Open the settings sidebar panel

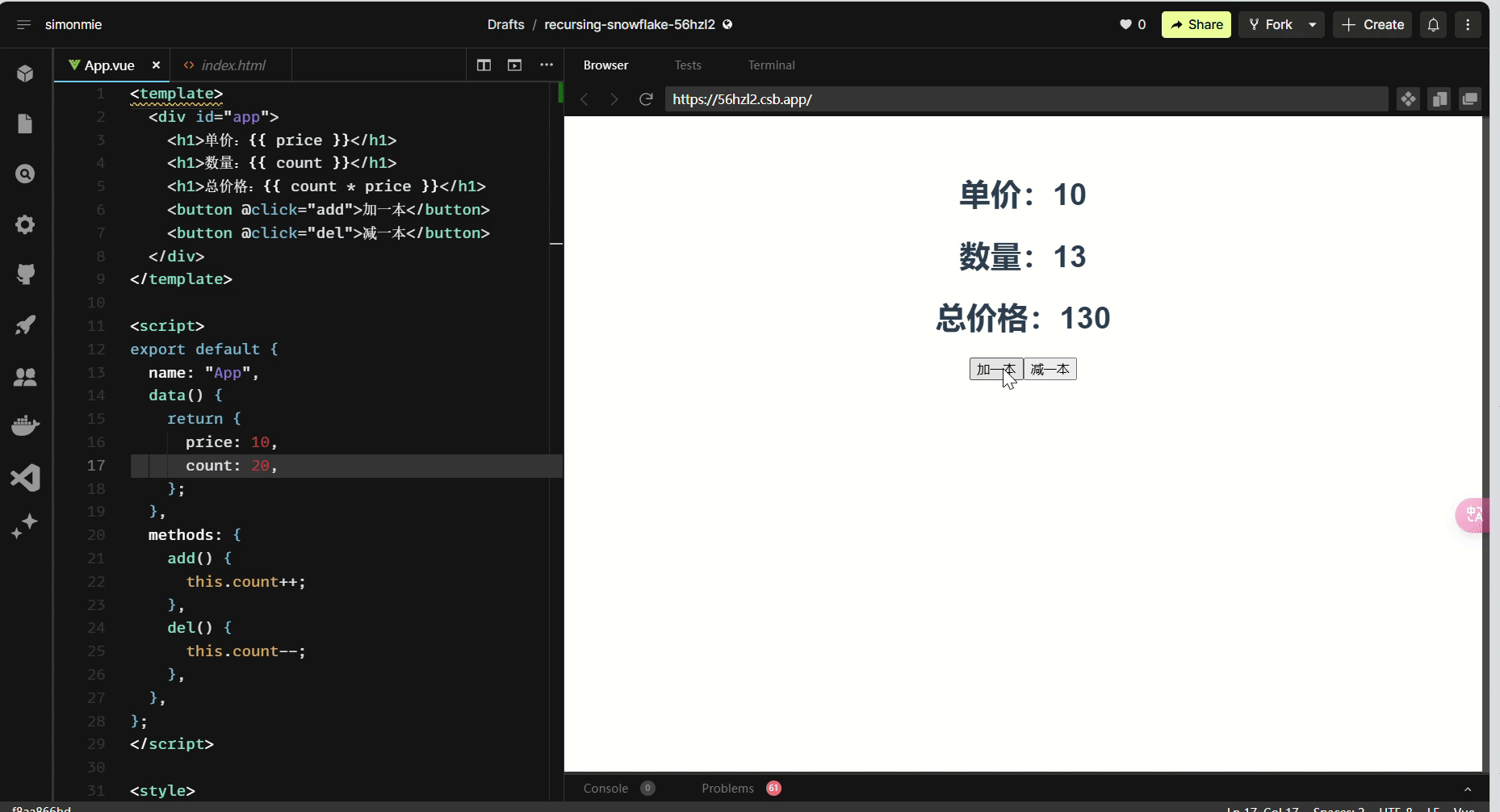tap(26, 224)
